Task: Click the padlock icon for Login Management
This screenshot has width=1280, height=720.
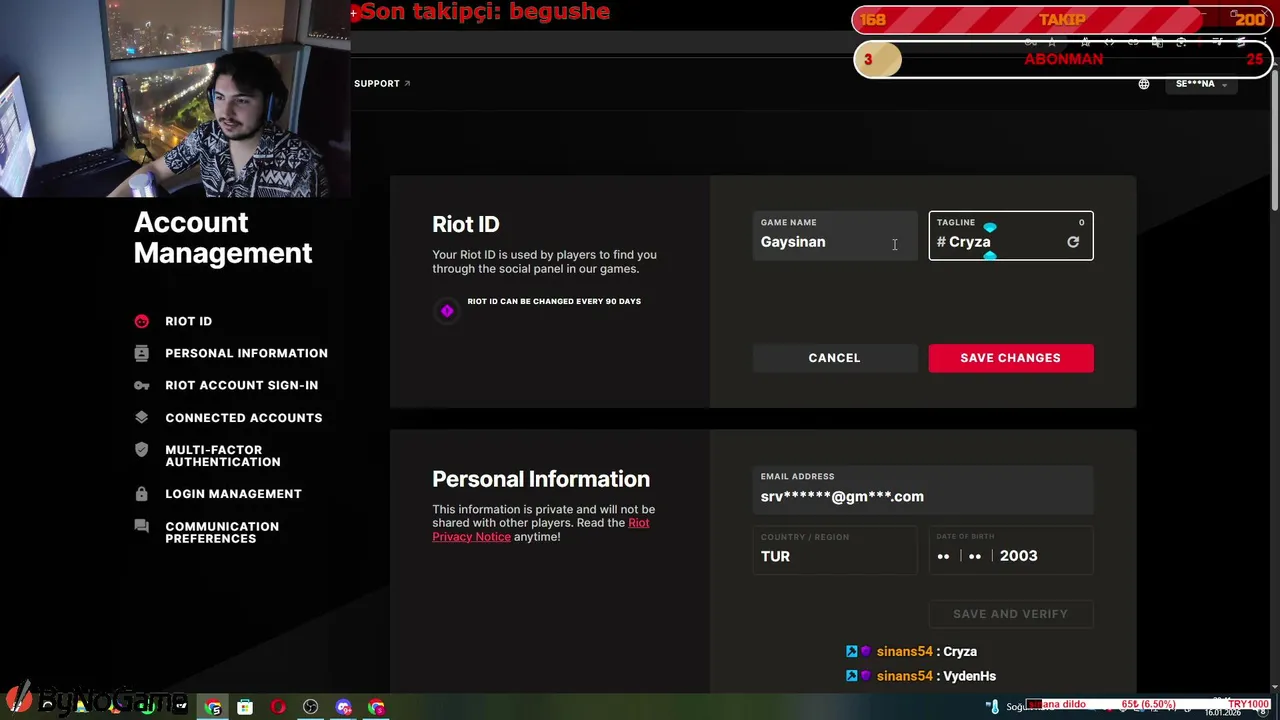Action: coord(142,494)
